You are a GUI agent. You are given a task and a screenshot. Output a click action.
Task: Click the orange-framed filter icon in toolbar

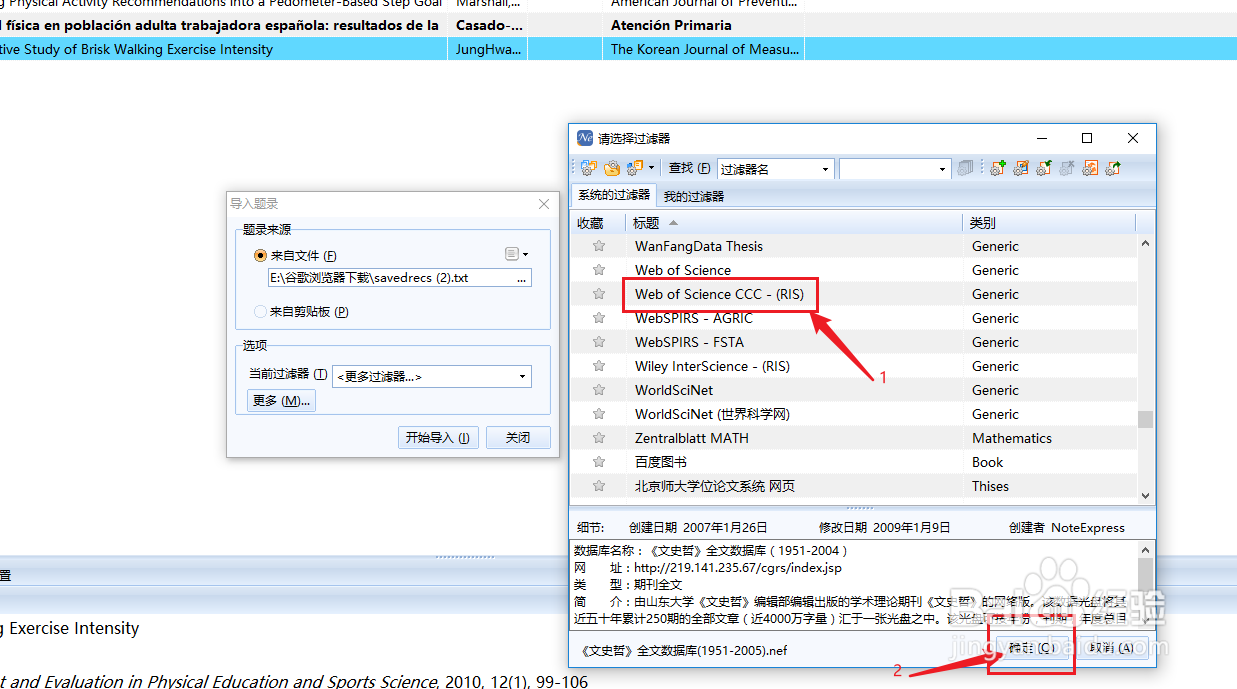(1091, 169)
